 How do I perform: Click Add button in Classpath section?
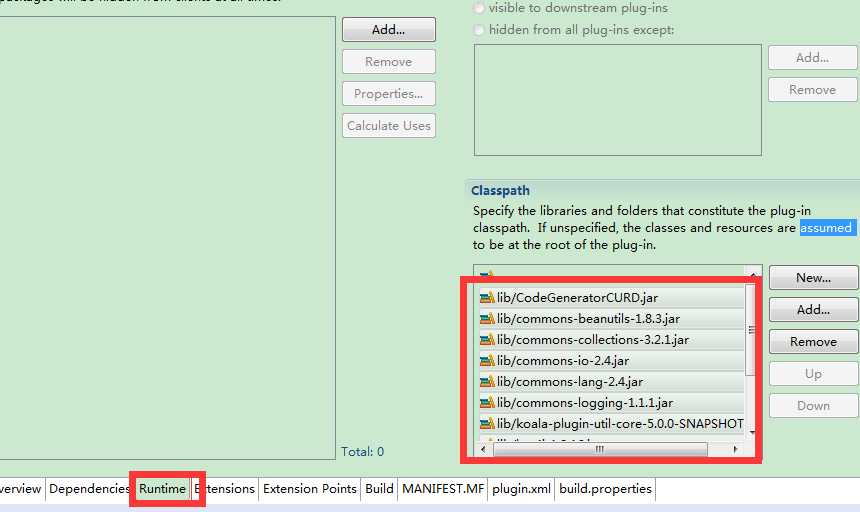click(x=814, y=310)
